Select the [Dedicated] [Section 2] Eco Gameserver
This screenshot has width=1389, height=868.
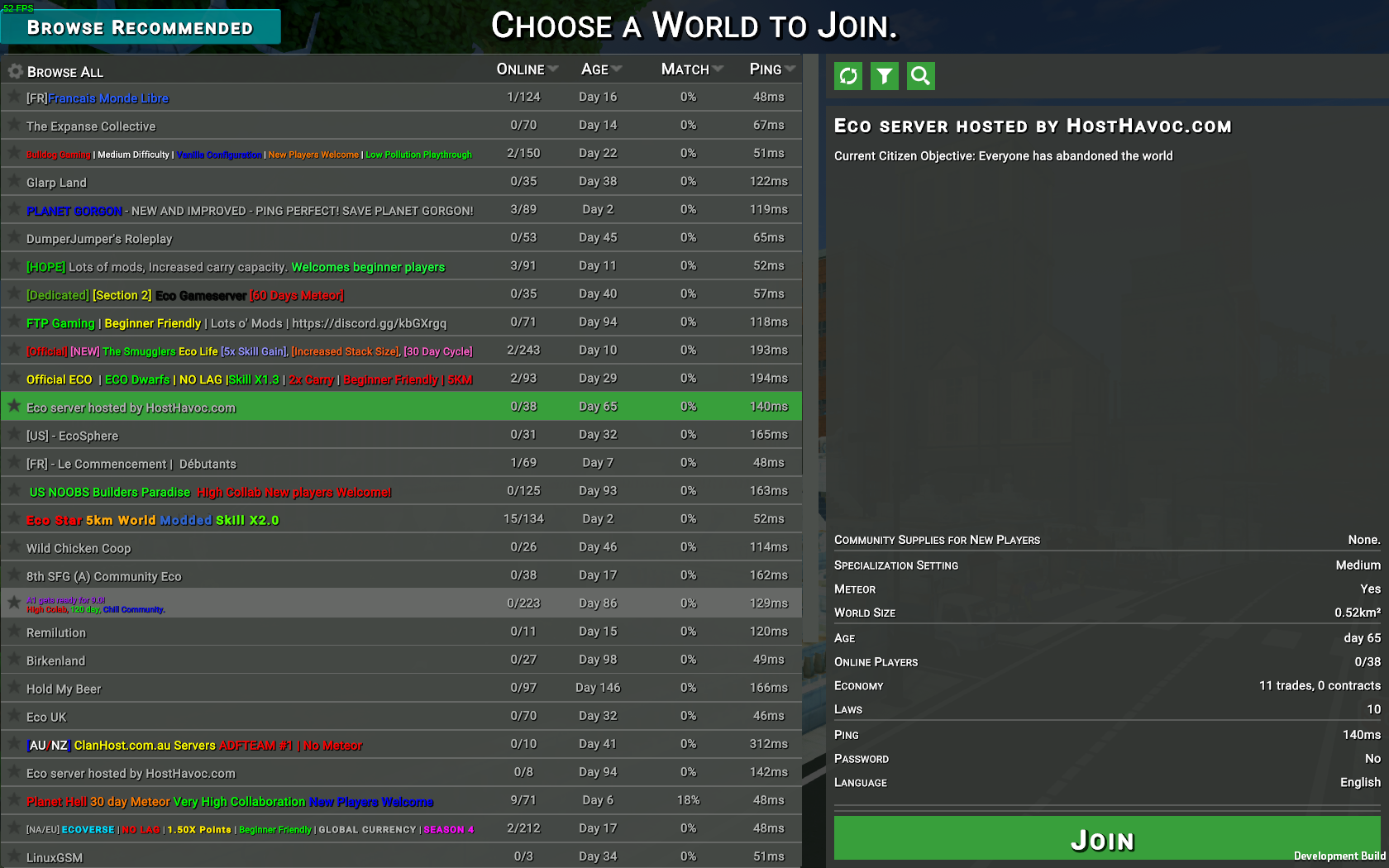point(402,294)
